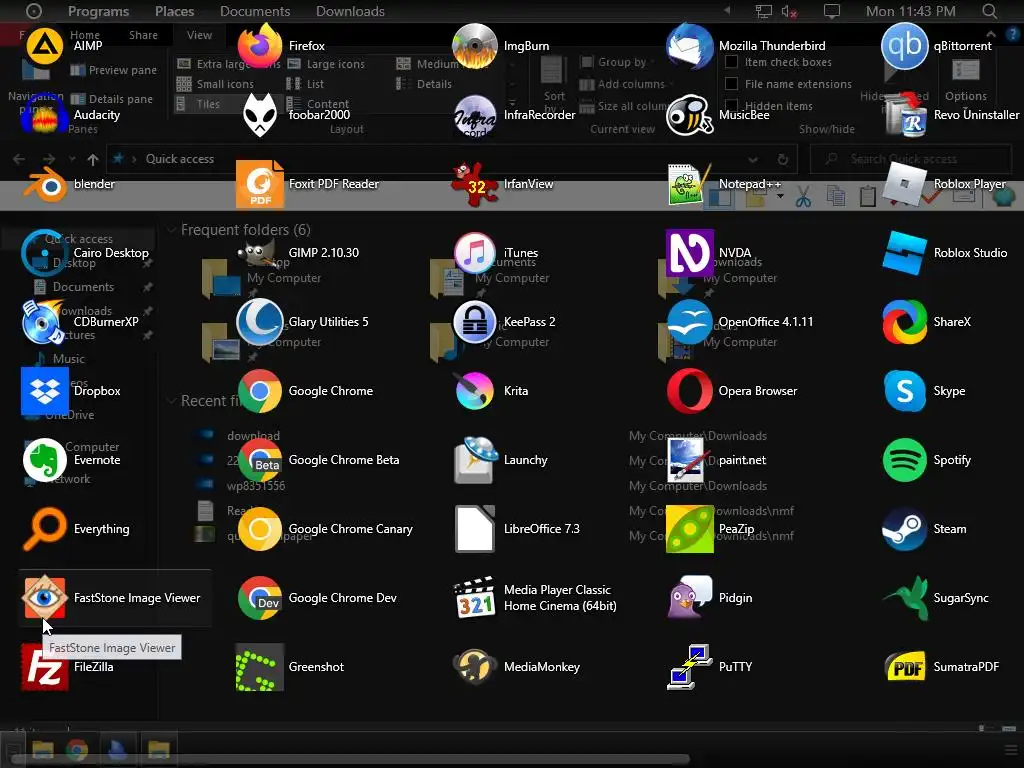1024x768 pixels.
Task: Open Cairo Desktop entry
Action: click(x=86, y=253)
